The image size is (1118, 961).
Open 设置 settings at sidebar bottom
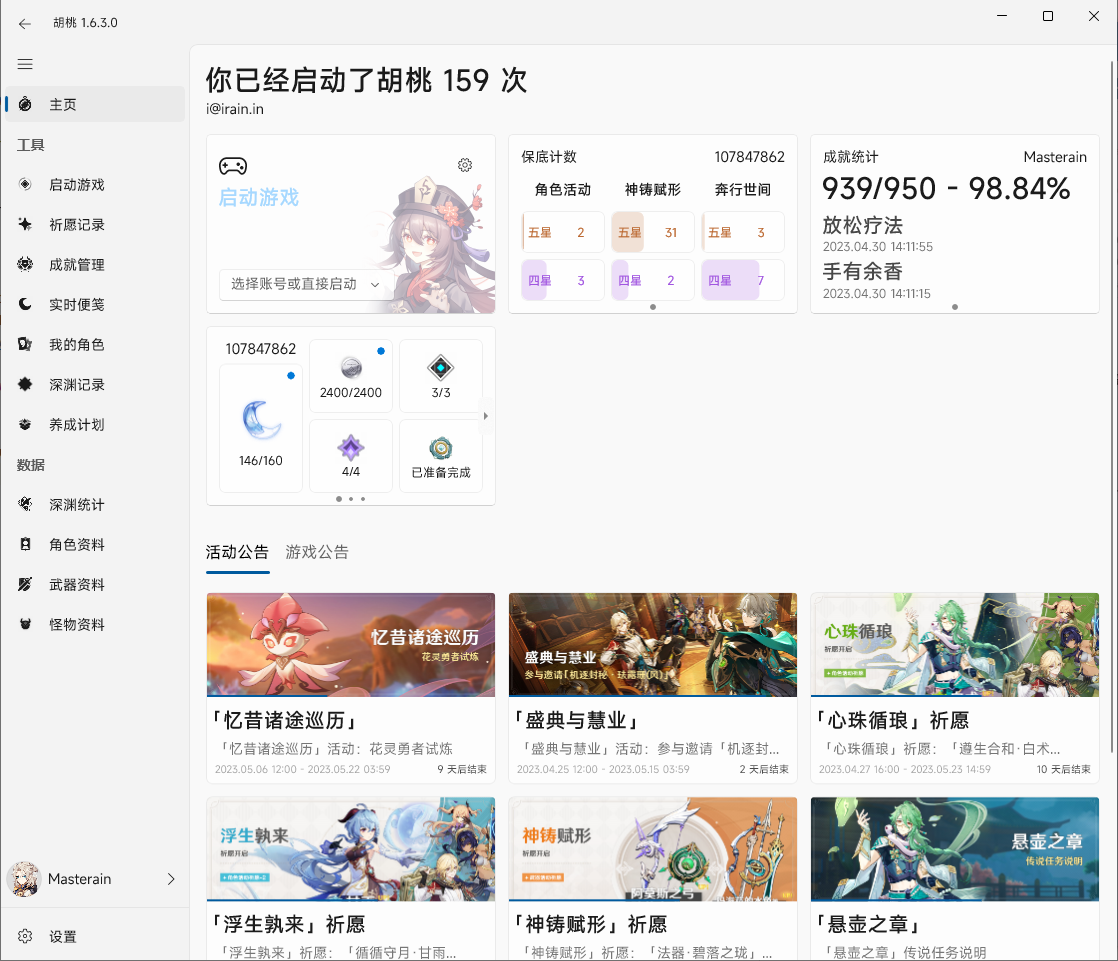[x=95, y=936]
